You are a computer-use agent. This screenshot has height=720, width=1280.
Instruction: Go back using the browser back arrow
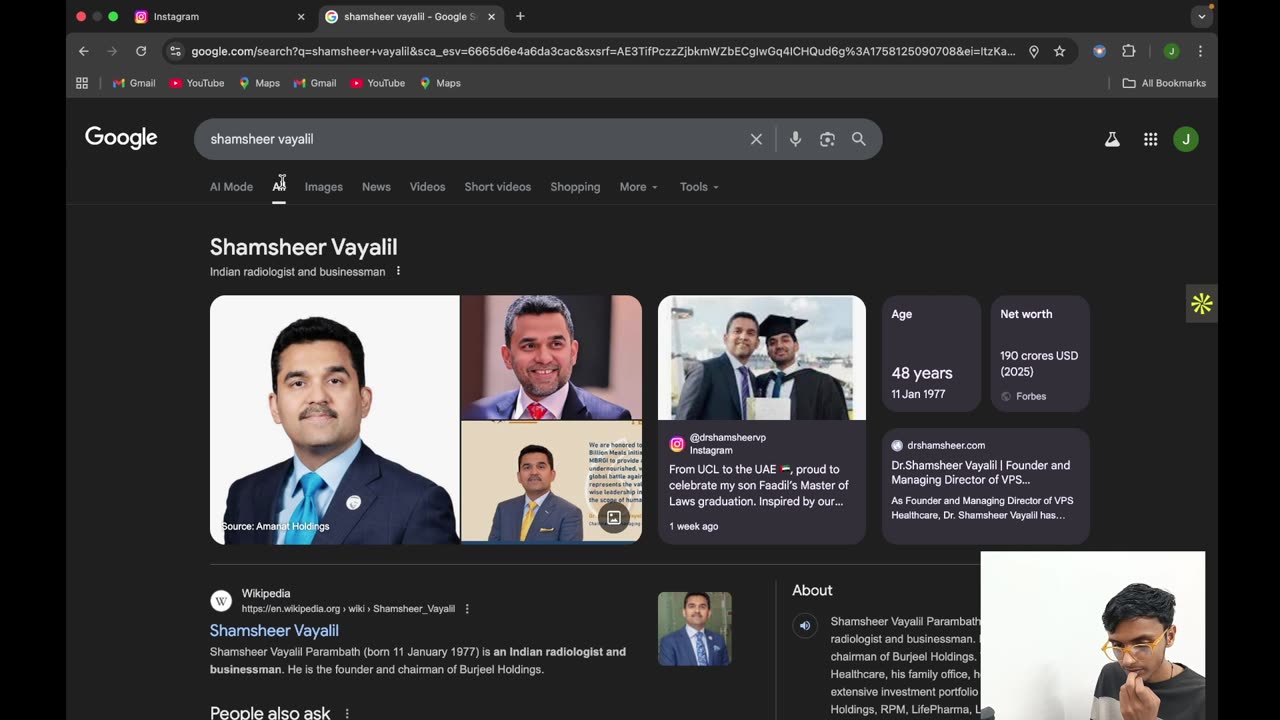[x=84, y=51]
